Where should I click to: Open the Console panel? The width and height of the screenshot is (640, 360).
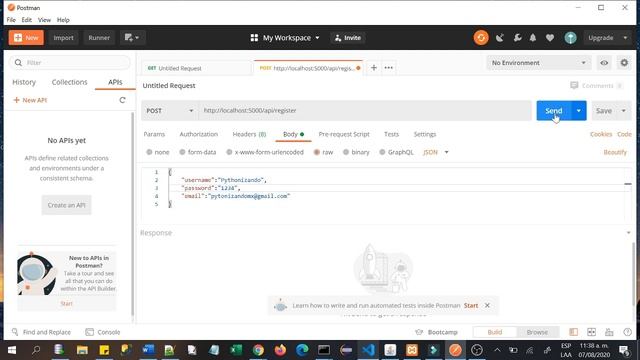coord(103,332)
